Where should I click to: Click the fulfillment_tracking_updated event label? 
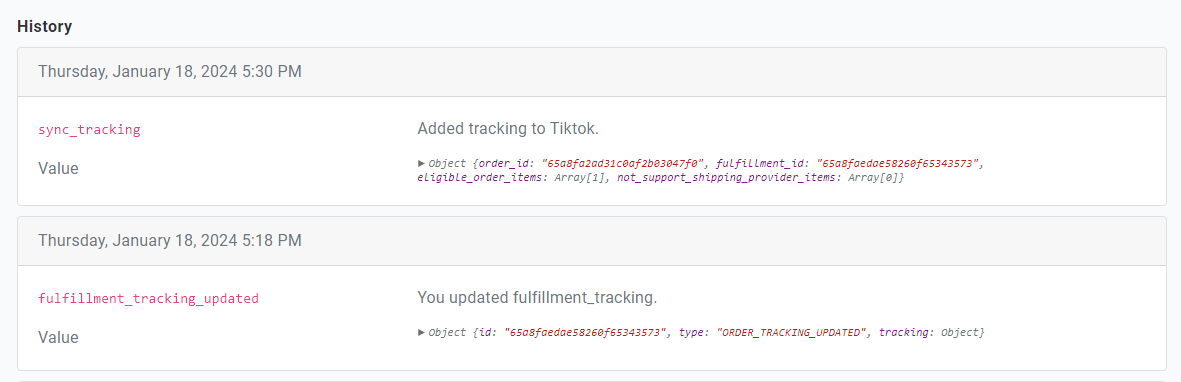click(x=148, y=298)
